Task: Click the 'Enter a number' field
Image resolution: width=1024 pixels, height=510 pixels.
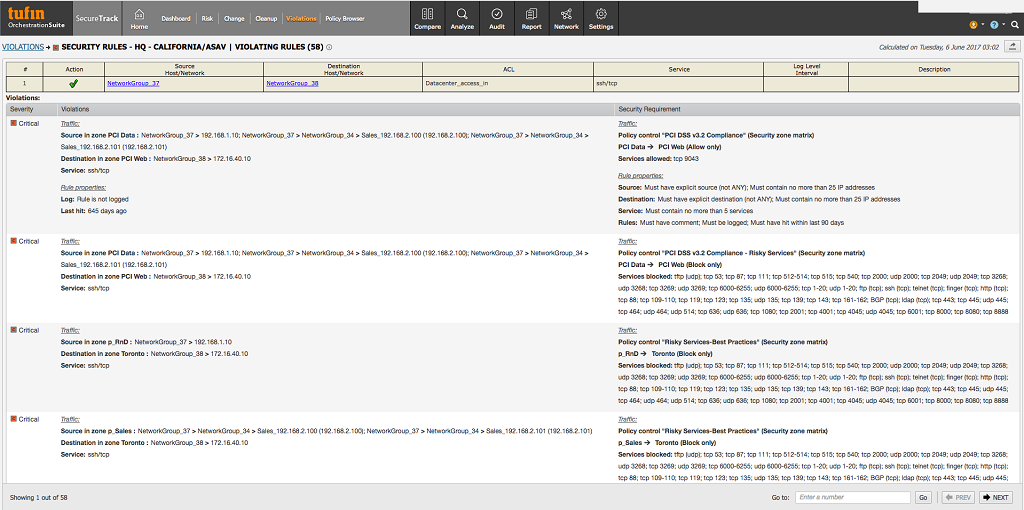Action: pos(852,497)
